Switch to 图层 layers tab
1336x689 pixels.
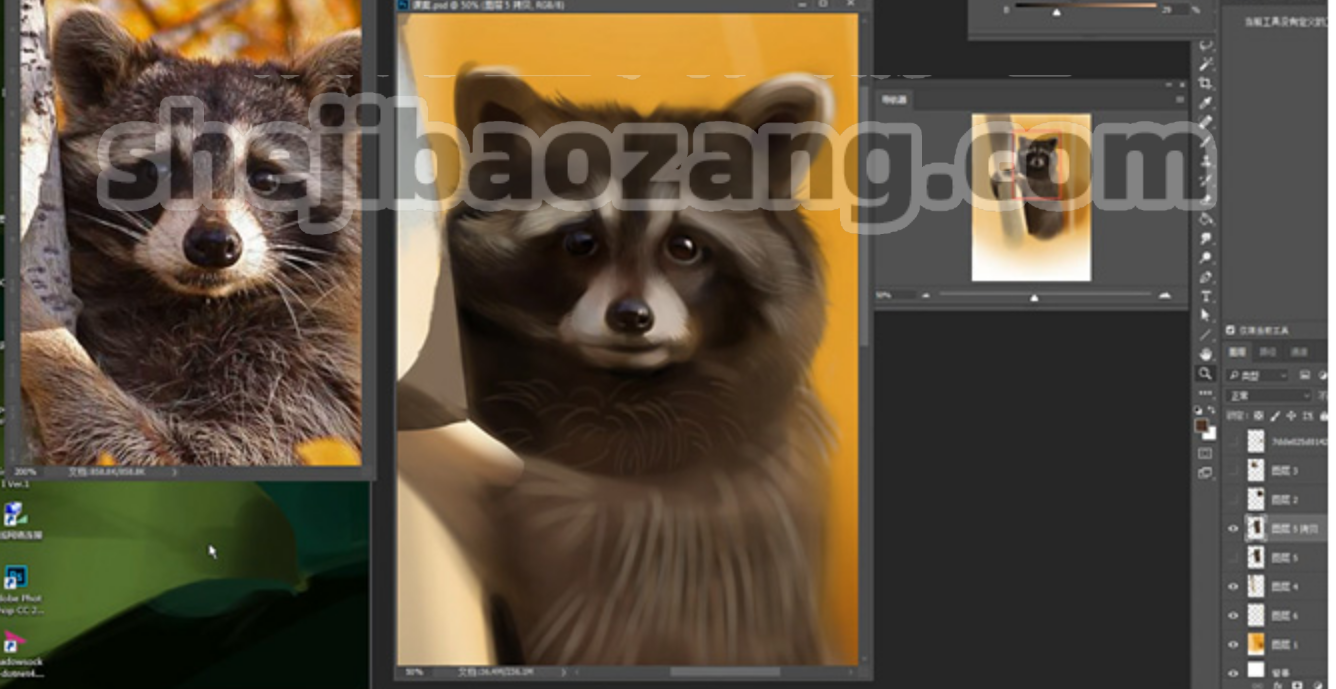(1238, 352)
